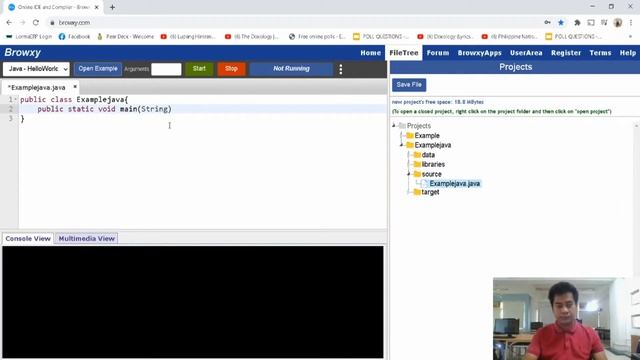640x360 pixels.
Task: Click the browser forward arrow
Action: (x=22, y=23)
